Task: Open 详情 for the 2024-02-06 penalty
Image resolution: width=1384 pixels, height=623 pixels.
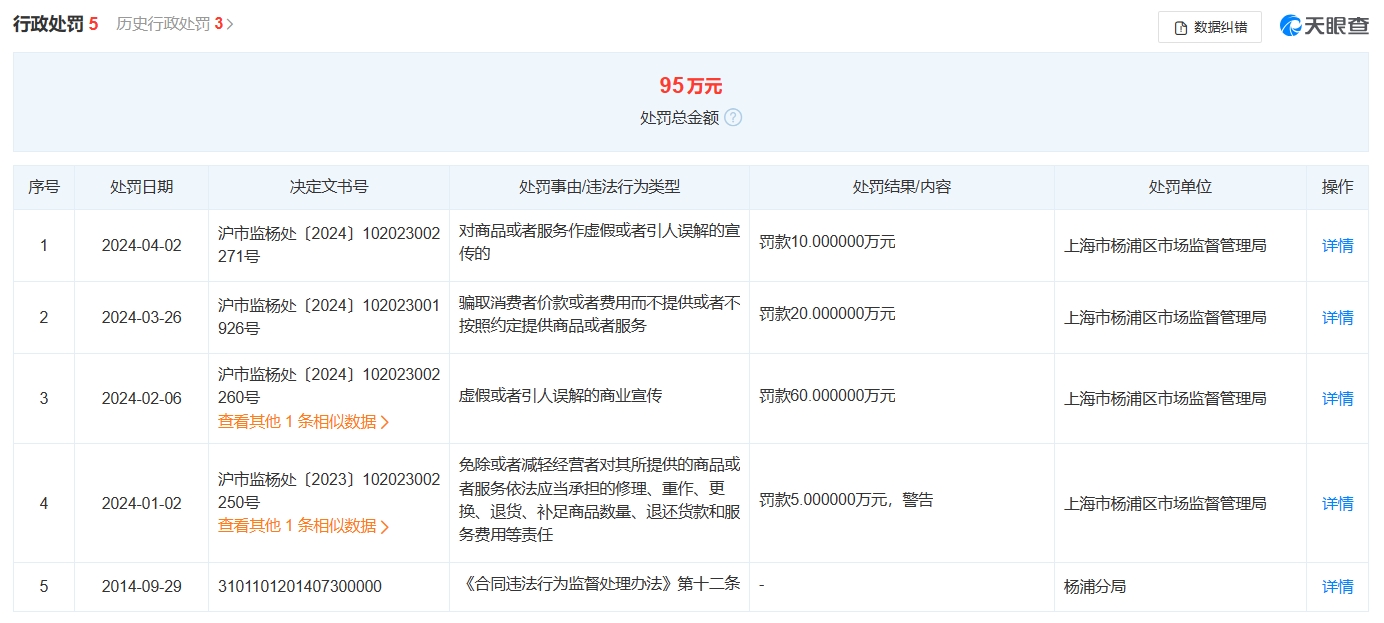Action: (1338, 398)
